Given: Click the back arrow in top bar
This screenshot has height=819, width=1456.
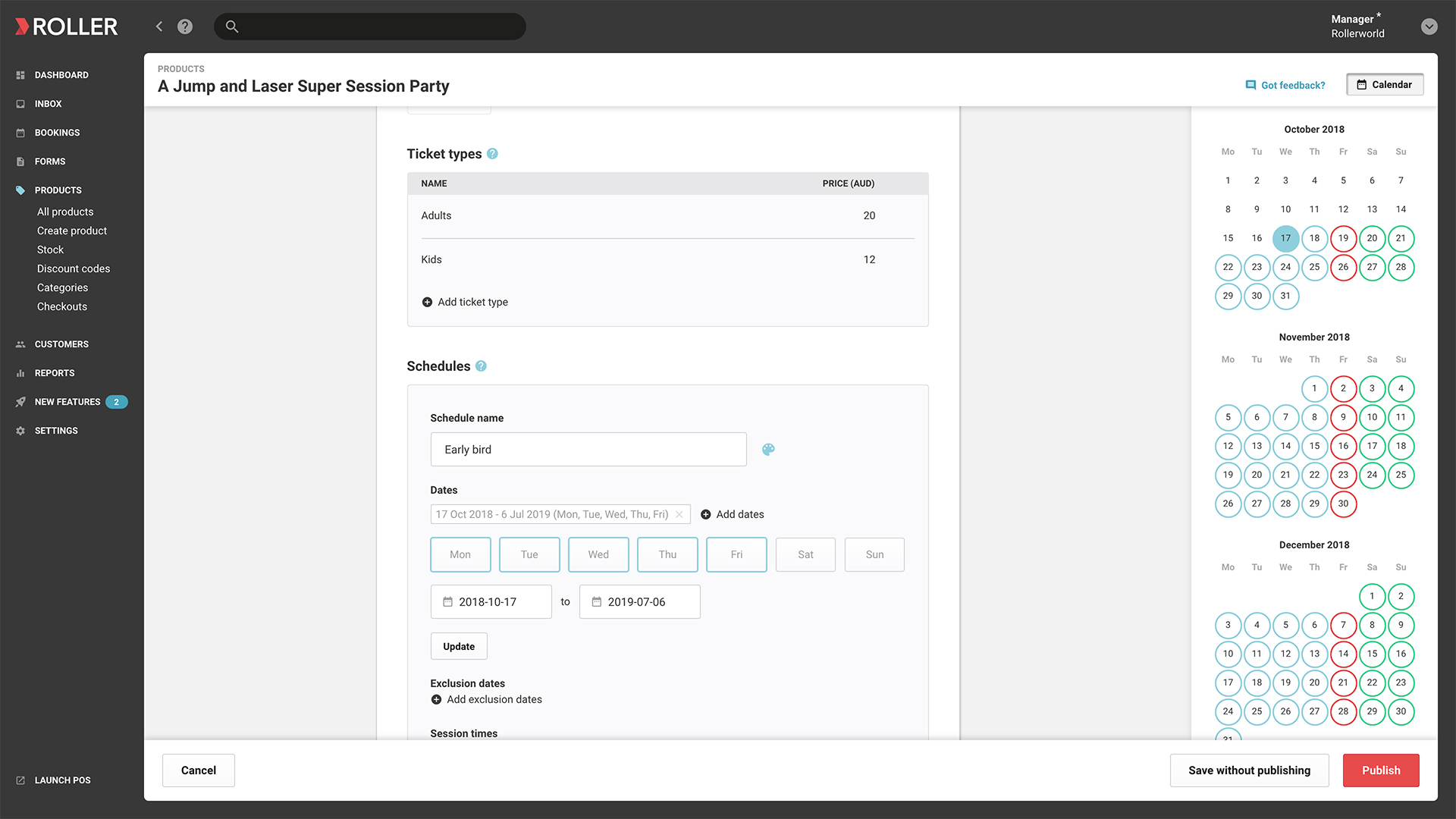Looking at the screenshot, I should [x=159, y=27].
